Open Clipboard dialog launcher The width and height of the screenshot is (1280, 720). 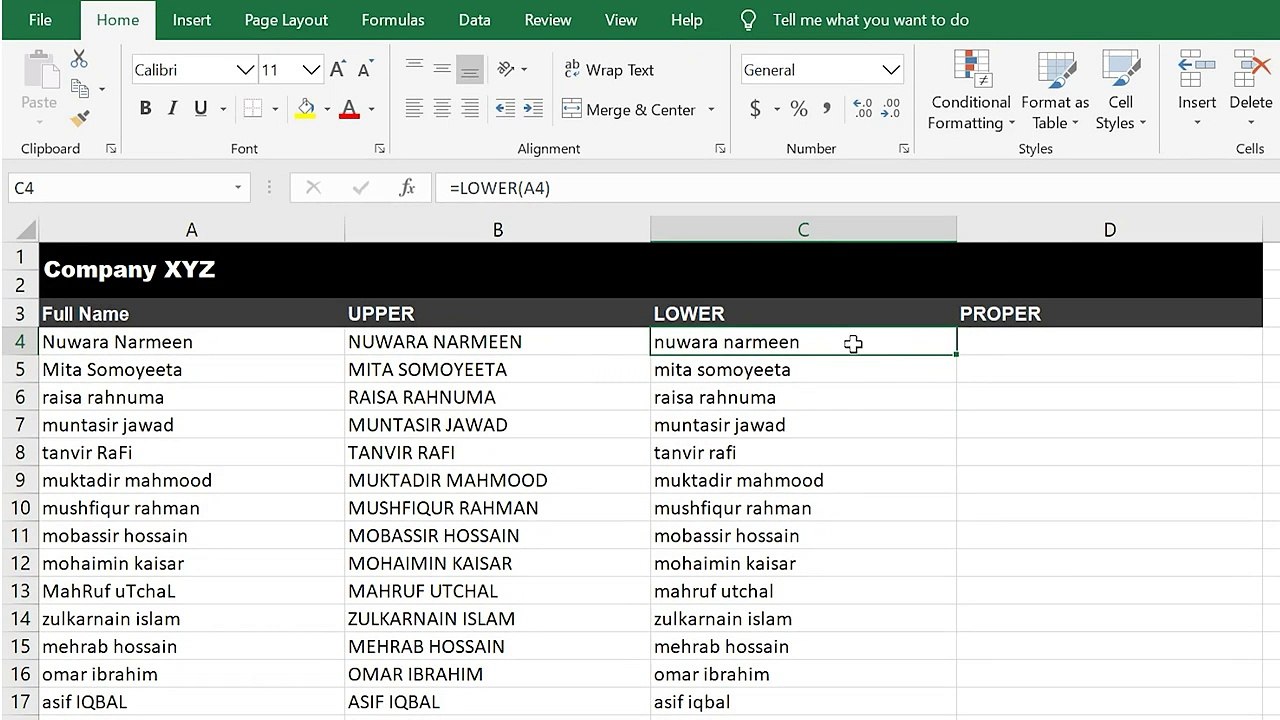(x=111, y=149)
